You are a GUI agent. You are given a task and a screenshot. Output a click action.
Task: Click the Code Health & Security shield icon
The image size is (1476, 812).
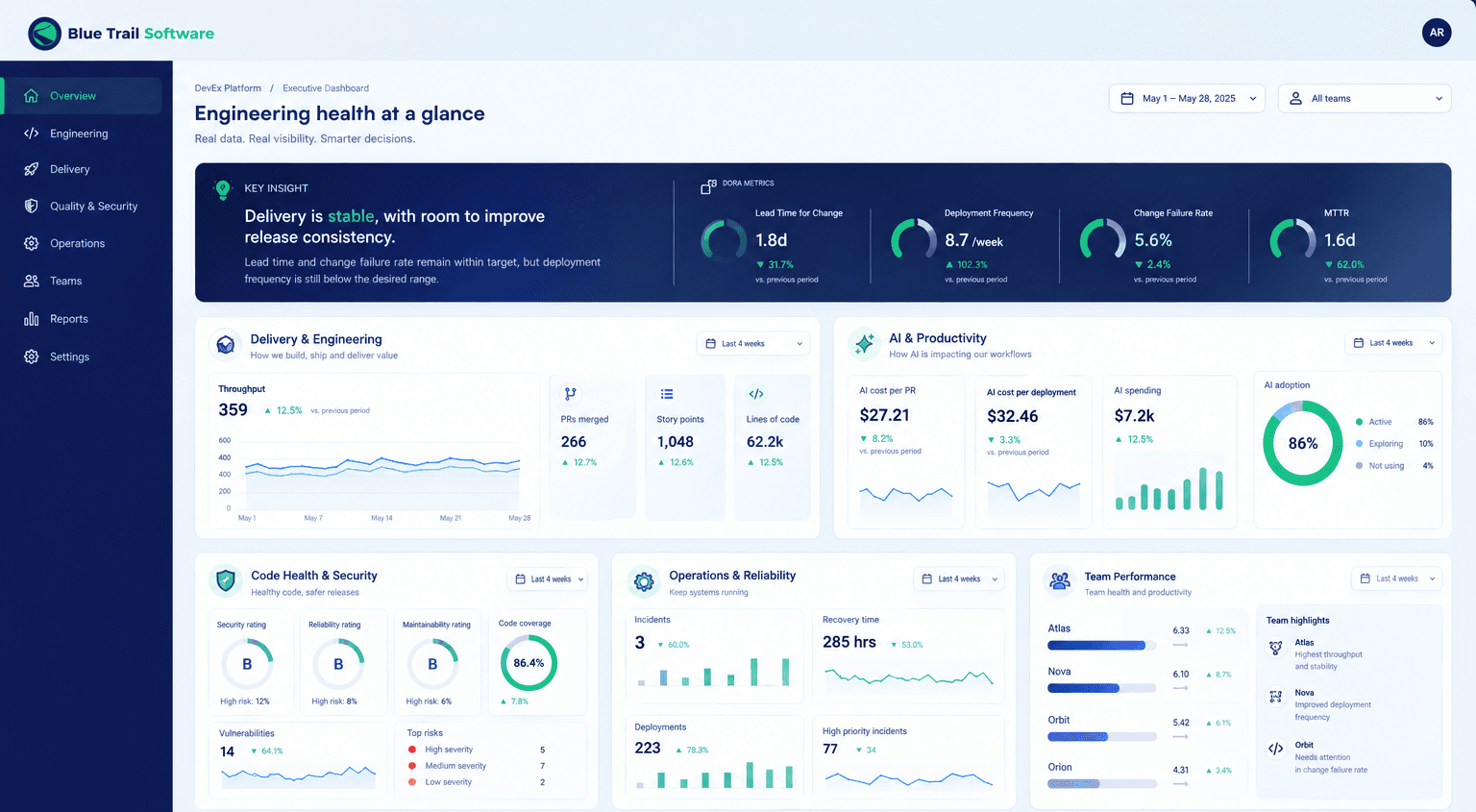point(226,580)
